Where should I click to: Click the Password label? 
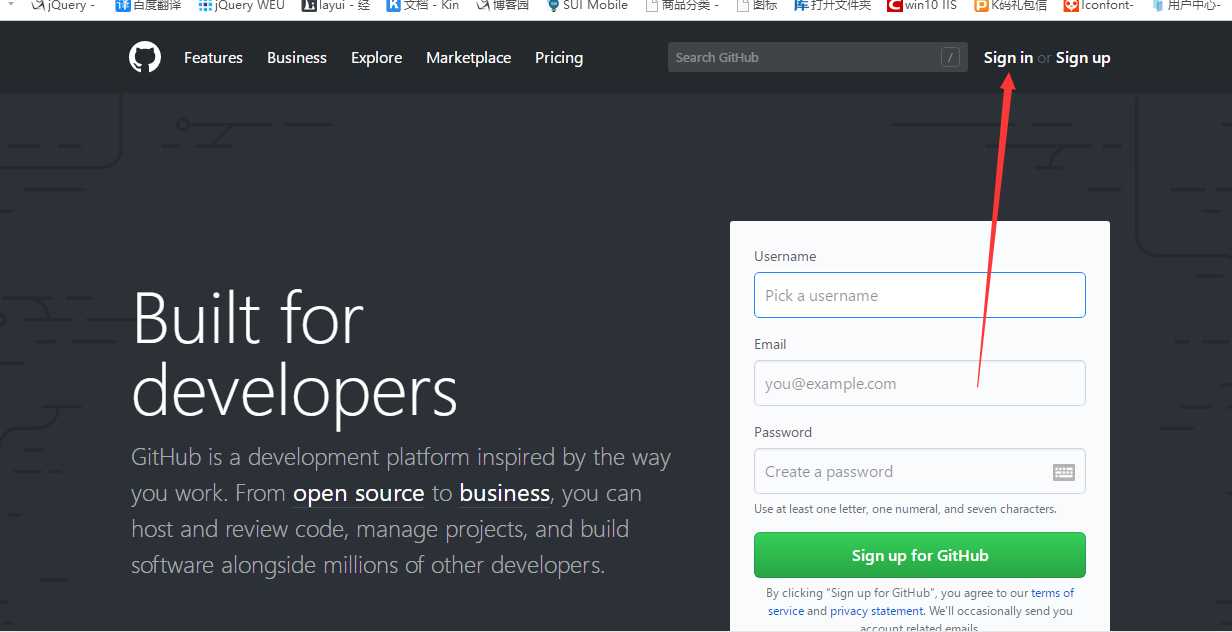[x=783, y=432]
